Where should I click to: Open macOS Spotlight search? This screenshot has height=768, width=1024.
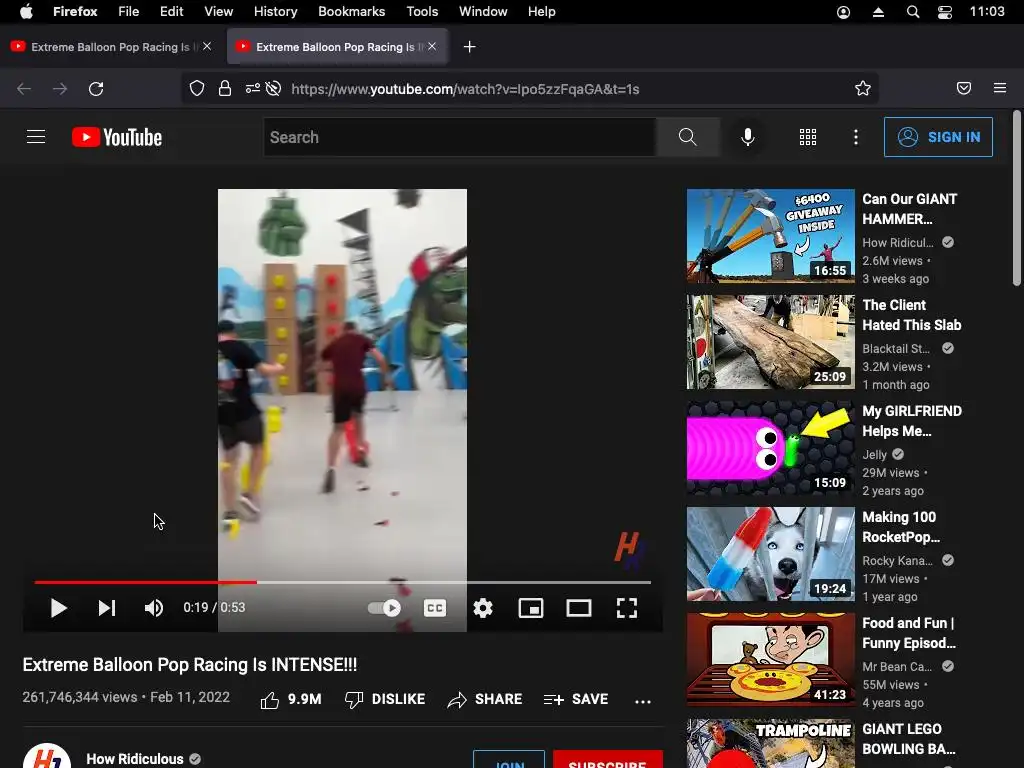click(x=913, y=12)
